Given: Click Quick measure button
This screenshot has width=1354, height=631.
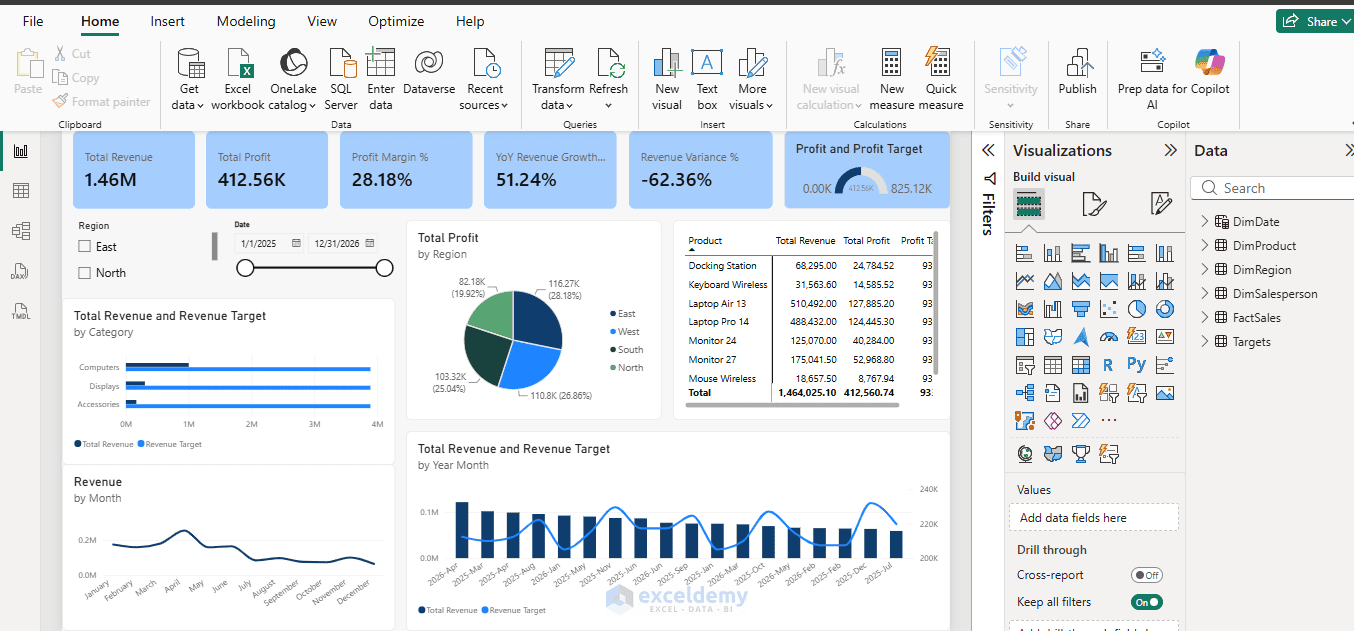Looking at the screenshot, I should click(x=940, y=78).
